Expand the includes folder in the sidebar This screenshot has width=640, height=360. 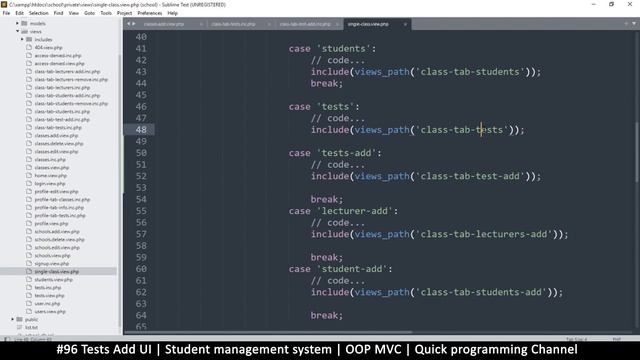[22, 39]
